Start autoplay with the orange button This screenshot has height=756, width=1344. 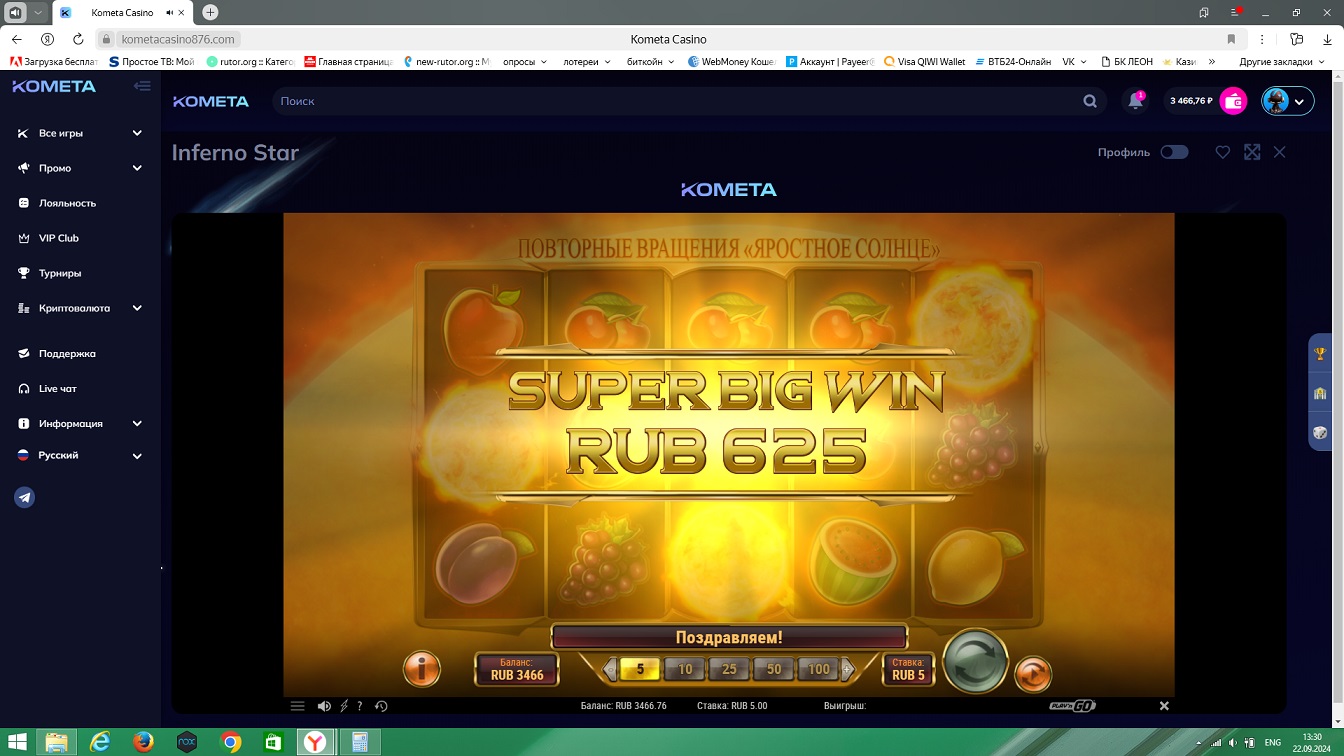pyautogui.click(x=1033, y=674)
